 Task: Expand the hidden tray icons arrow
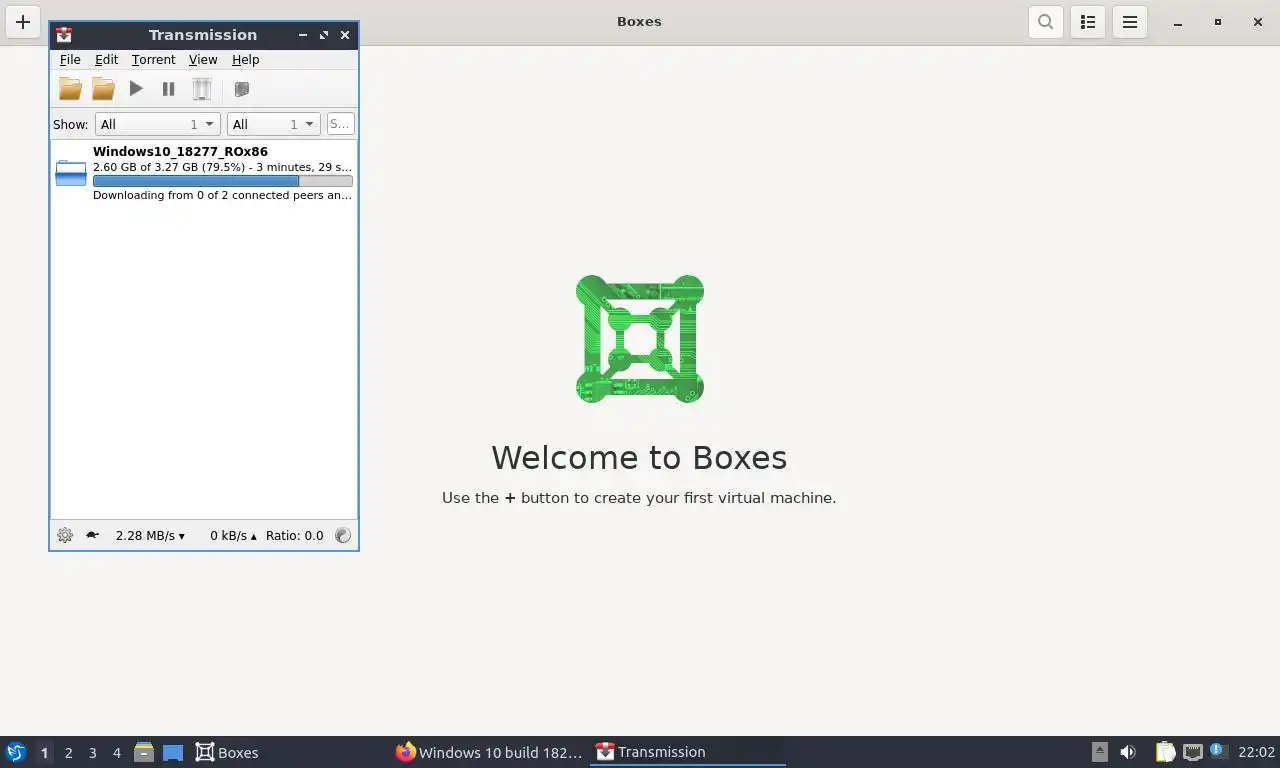1099,752
